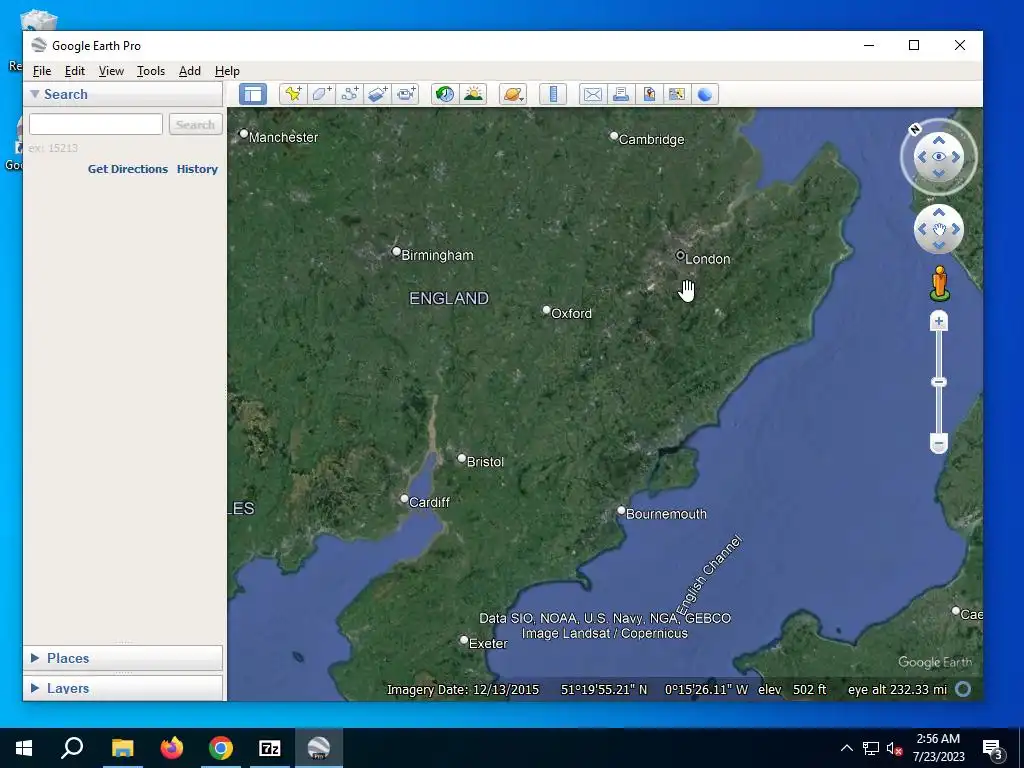Click the Bournemouth city label
The height and width of the screenshot is (768, 1024).
666,514
